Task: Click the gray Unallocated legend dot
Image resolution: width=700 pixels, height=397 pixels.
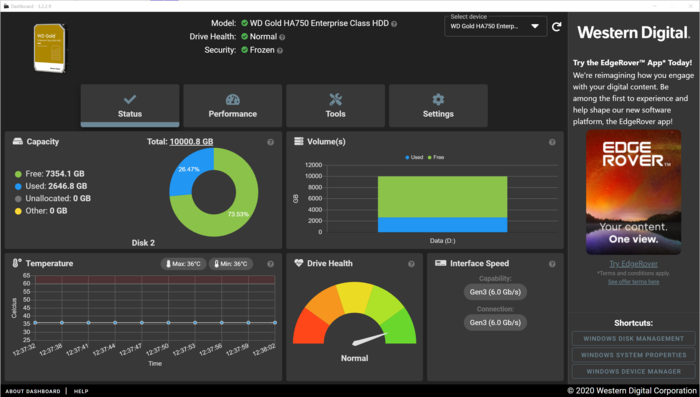Action: (18, 199)
